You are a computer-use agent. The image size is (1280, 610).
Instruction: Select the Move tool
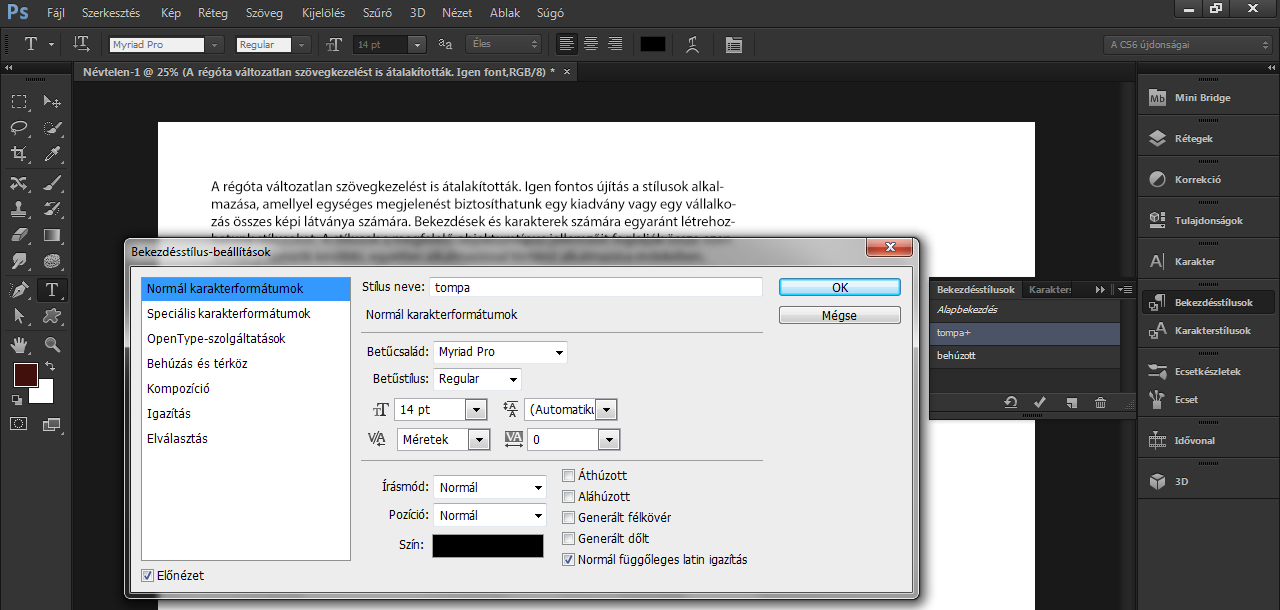pyautogui.click(x=52, y=101)
